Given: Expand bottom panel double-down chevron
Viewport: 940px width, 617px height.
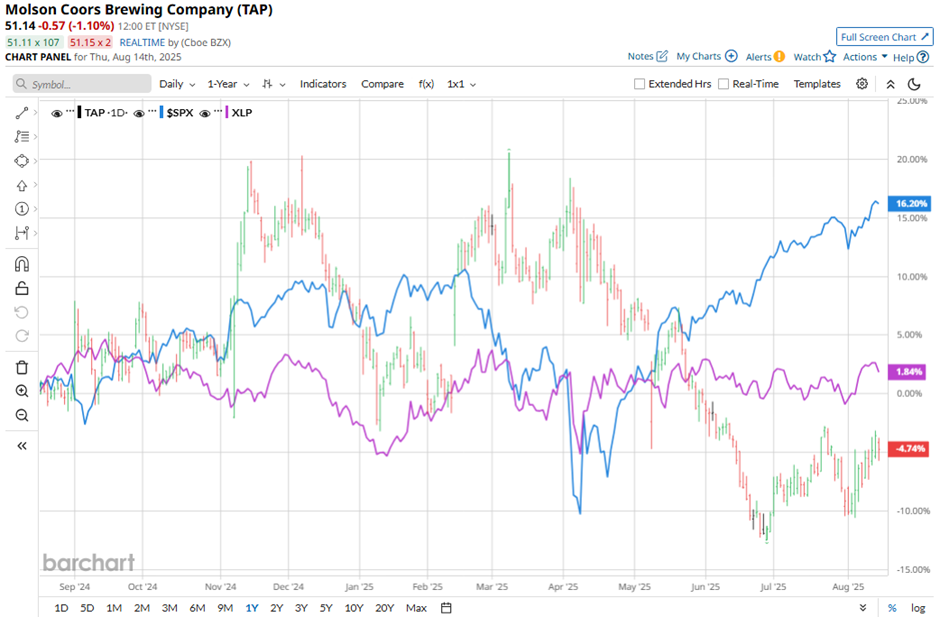Looking at the screenshot, I should (863, 608).
